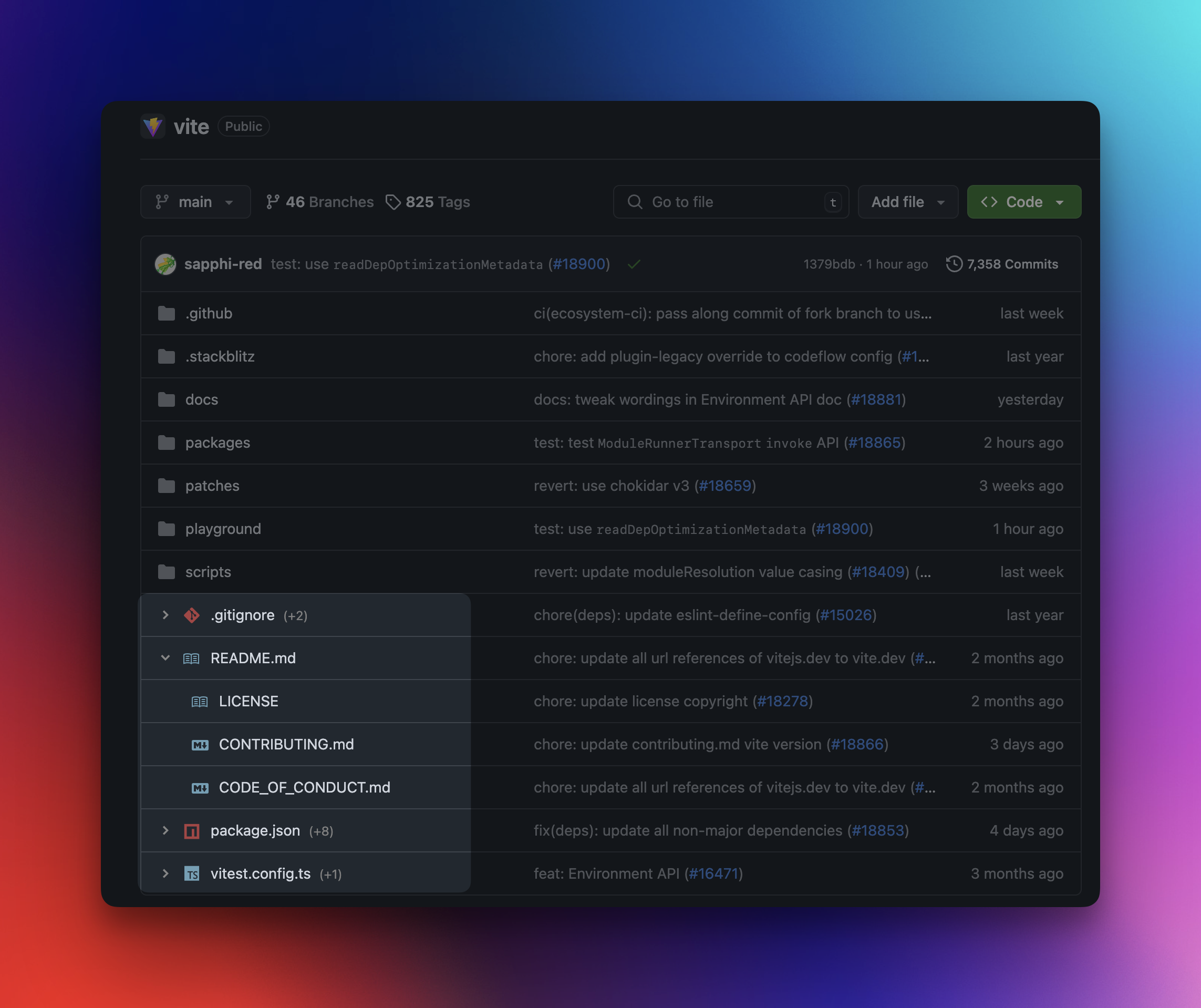Click the Vite logo icon

click(x=153, y=126)
